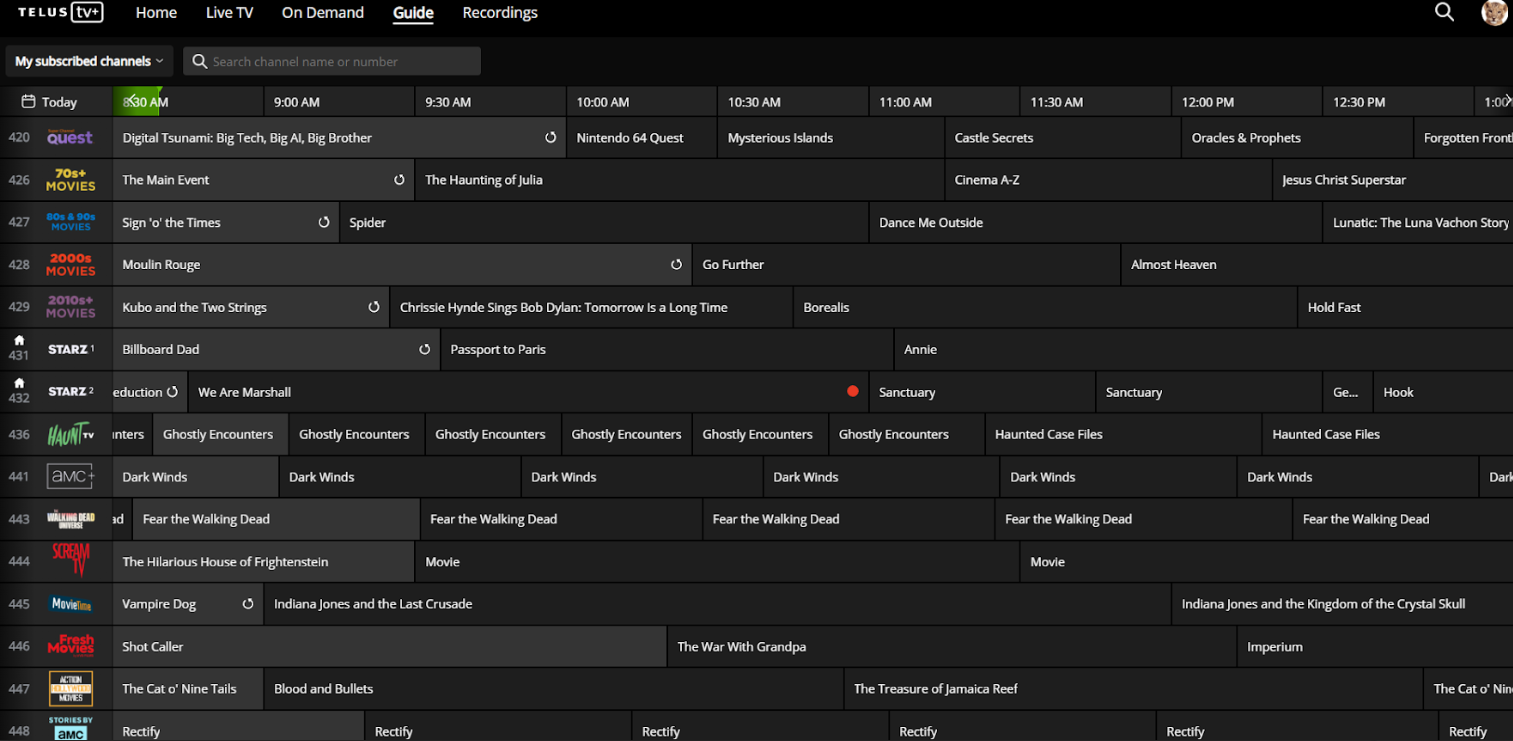Expand the My subscribed channels dropdown
1513x741 pixels.
click(89, 61)
